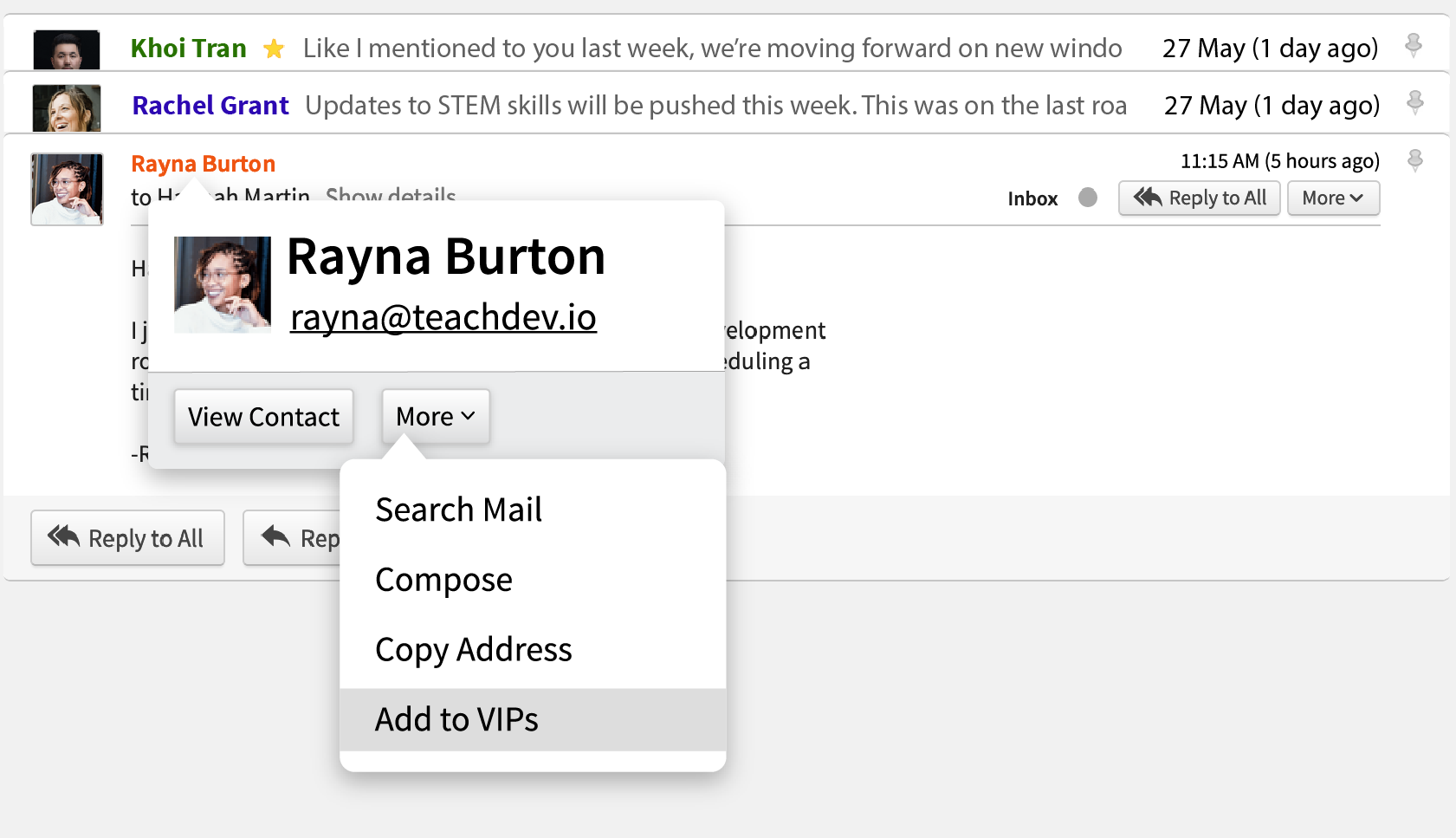Collapse the More dropdown in the contact card

pyautogui.click(x=436, y=417)
